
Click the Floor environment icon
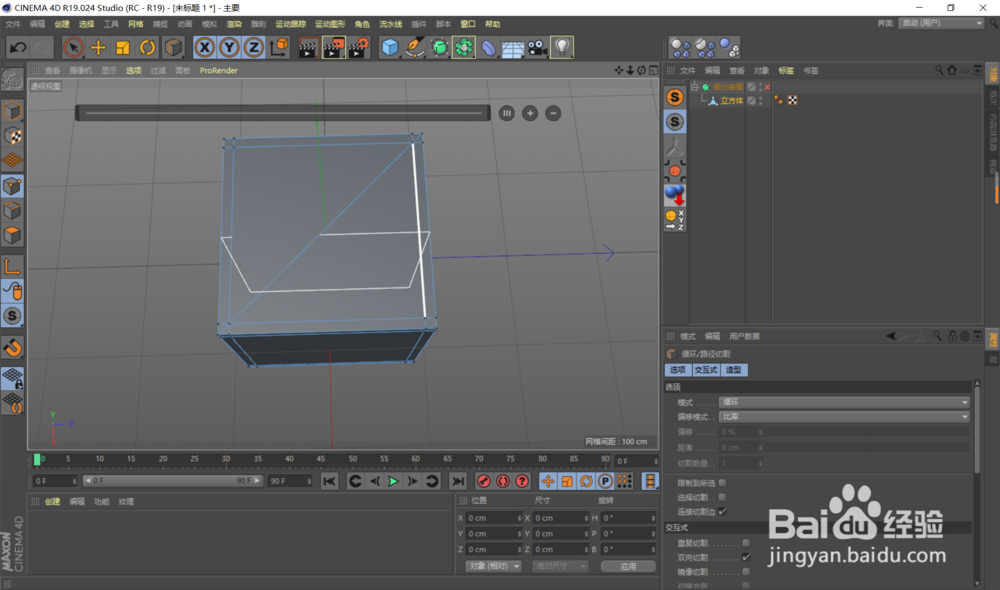(x=513, y=47)
